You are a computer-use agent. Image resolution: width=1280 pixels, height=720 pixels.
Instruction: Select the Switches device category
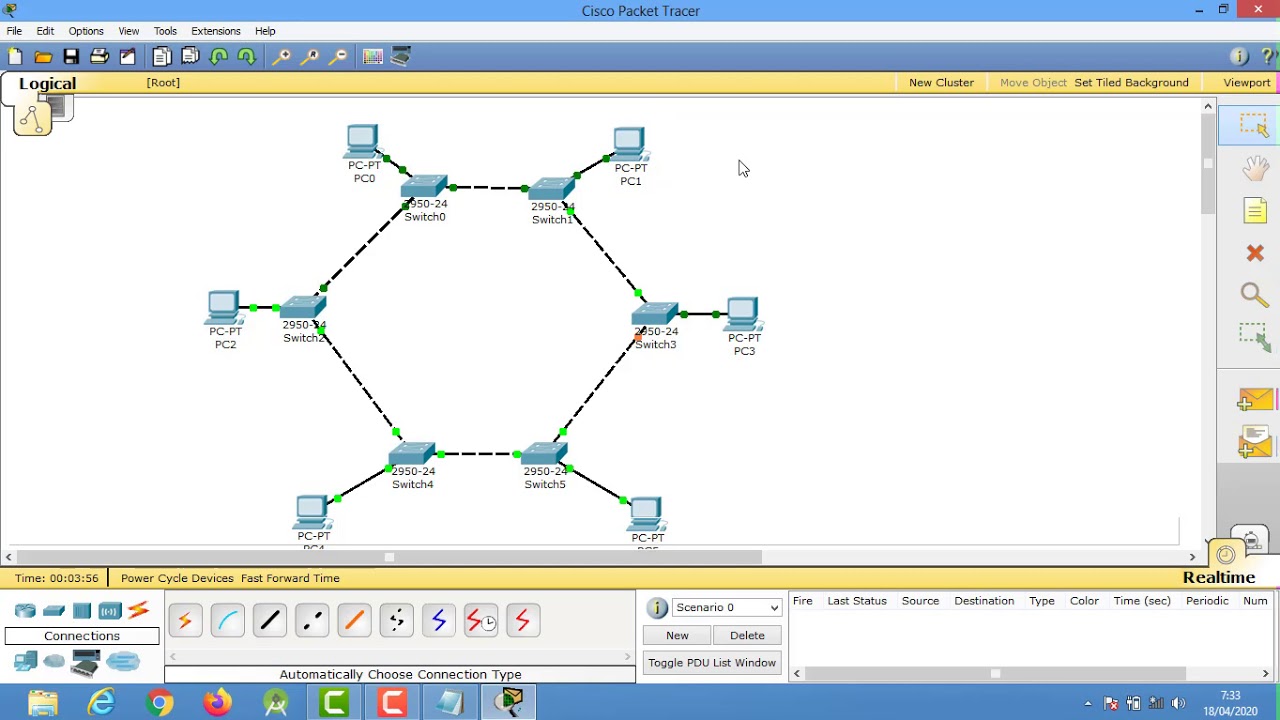click(x=54, y=611)
